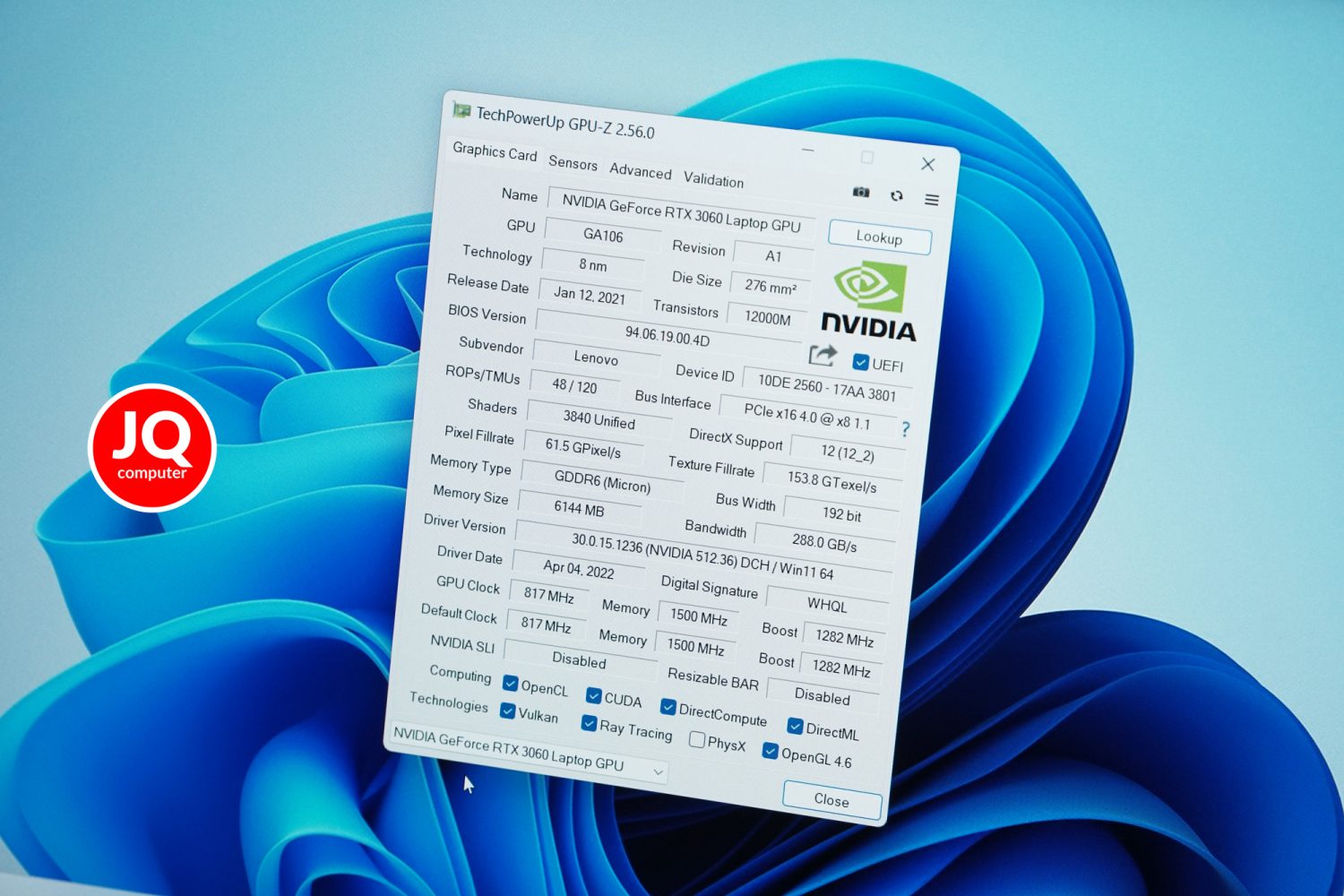Click the Bus Width value 192 bit

tap(841, 514)
